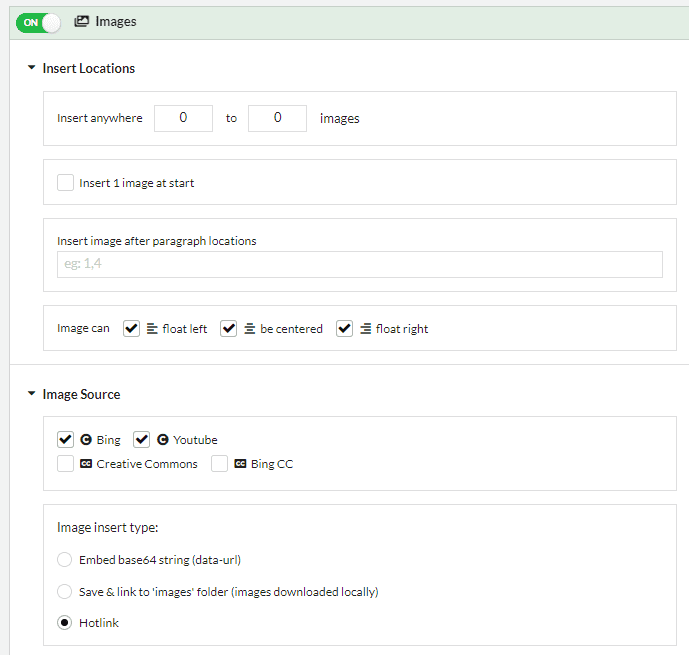Click the Images panel icon in header
689x655 pixels.
coord(81,21)
